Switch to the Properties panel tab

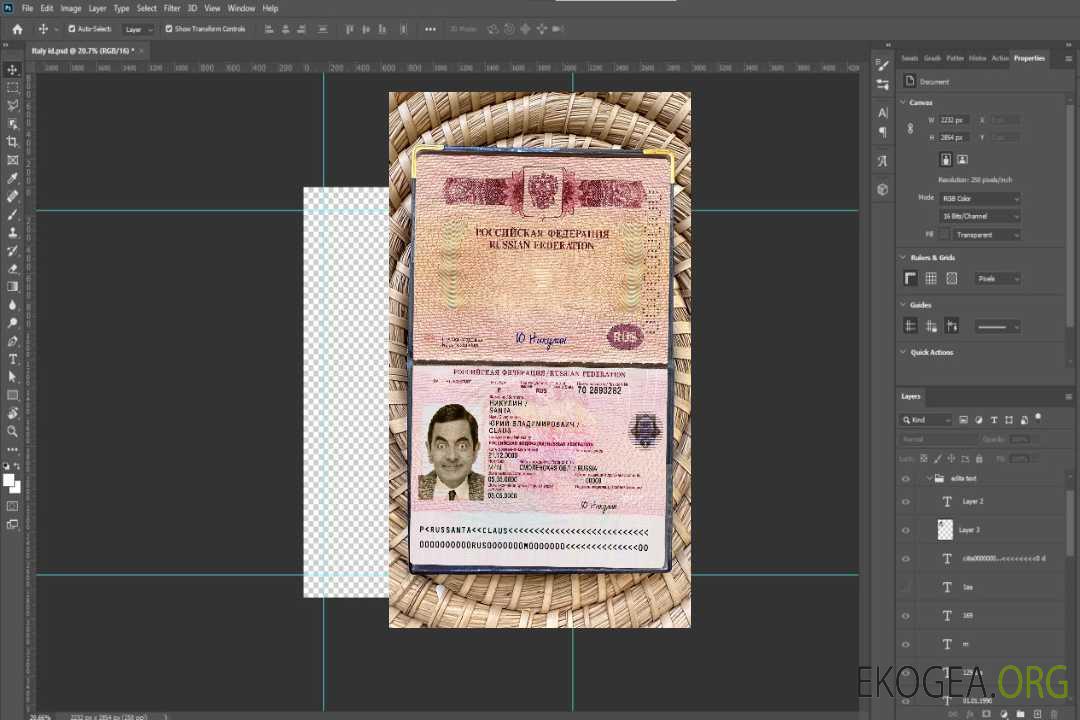(x=1029, y=58)
